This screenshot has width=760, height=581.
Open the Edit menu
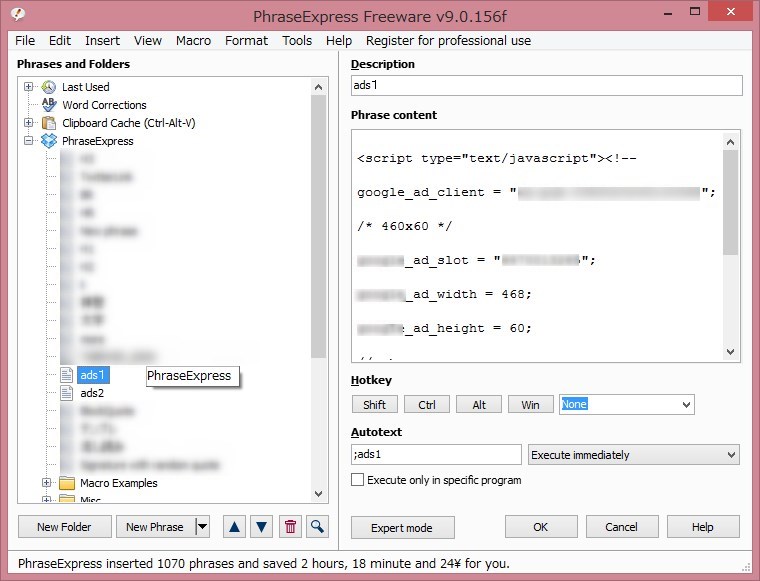[x=60, y=41]
